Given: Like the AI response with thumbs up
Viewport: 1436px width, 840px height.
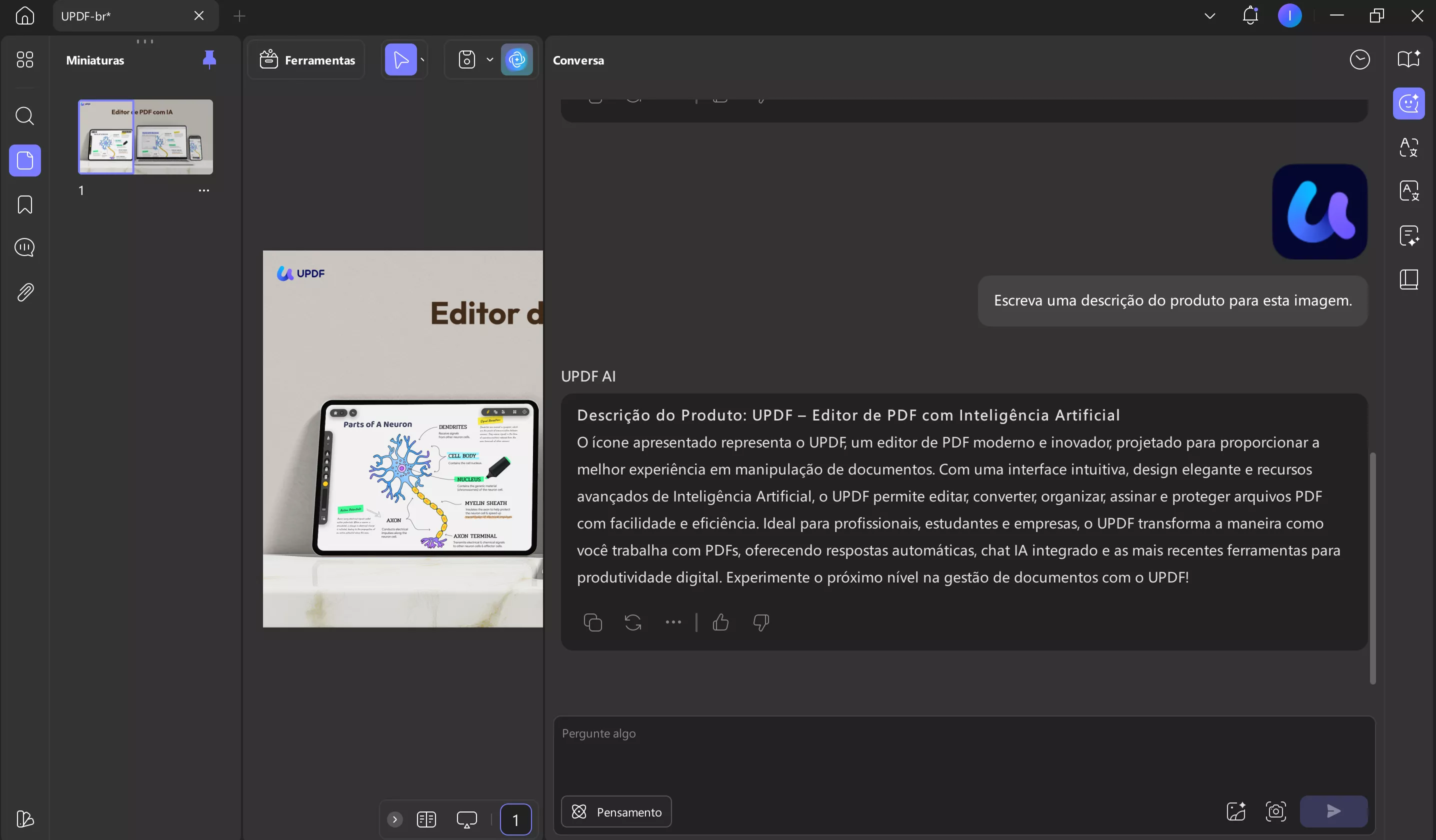Looking at the screenshot, I should coord(721,622).
